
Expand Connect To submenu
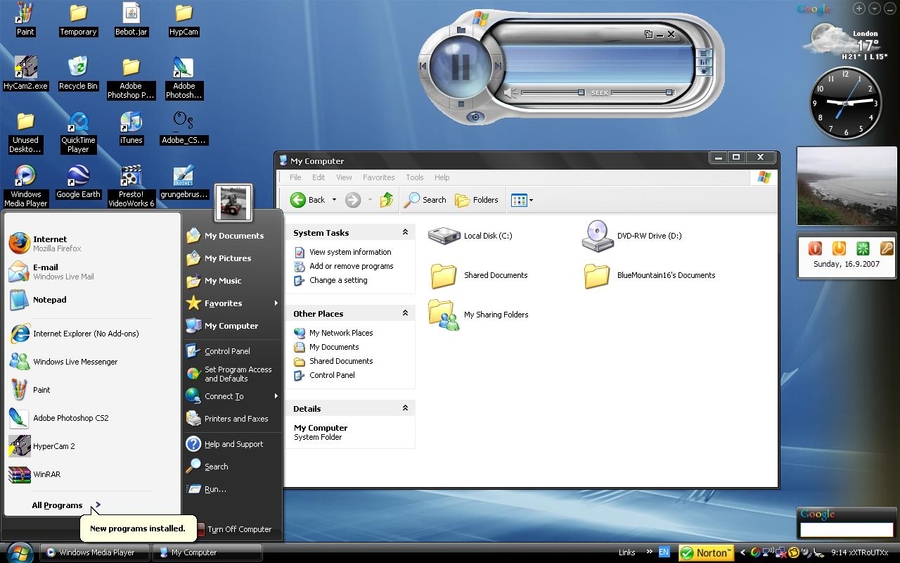(x=232, y=396)
